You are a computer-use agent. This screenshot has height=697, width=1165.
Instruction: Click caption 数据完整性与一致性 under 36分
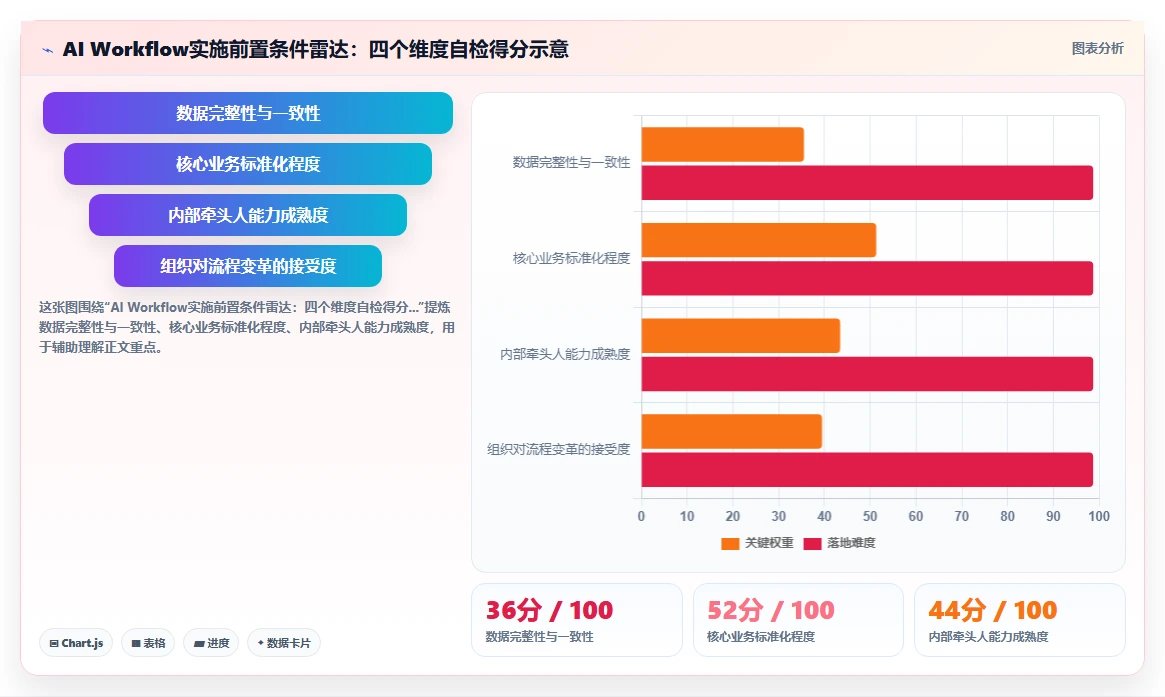coord(539,637)
